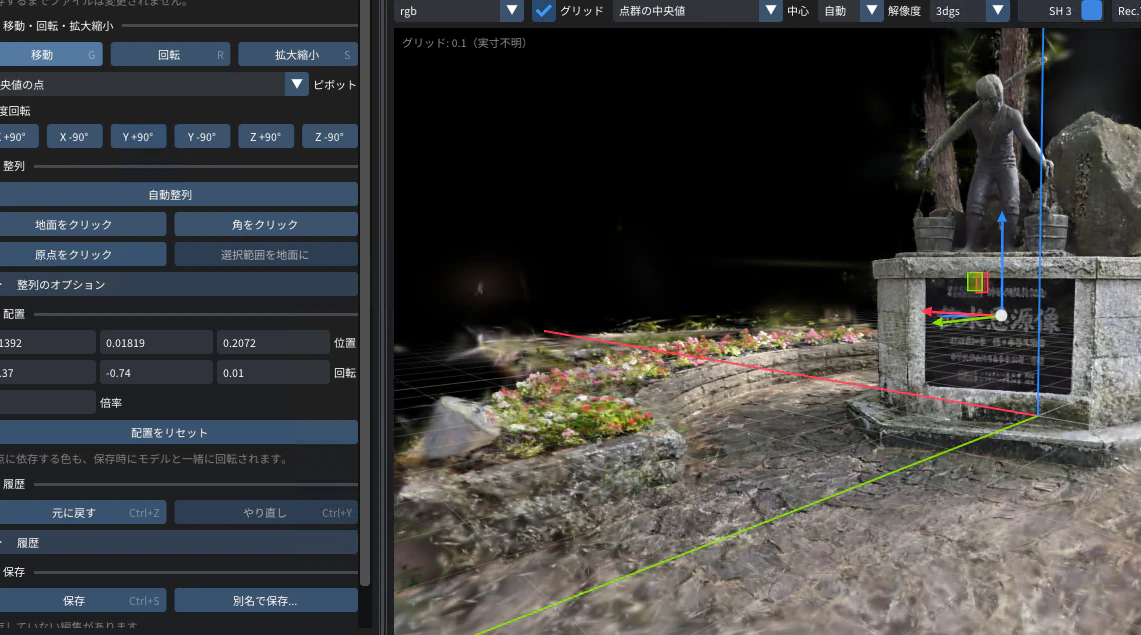Click the 自動整列 button
Viewport: 1141px width, 635px height.
click(x=179, y=195)
